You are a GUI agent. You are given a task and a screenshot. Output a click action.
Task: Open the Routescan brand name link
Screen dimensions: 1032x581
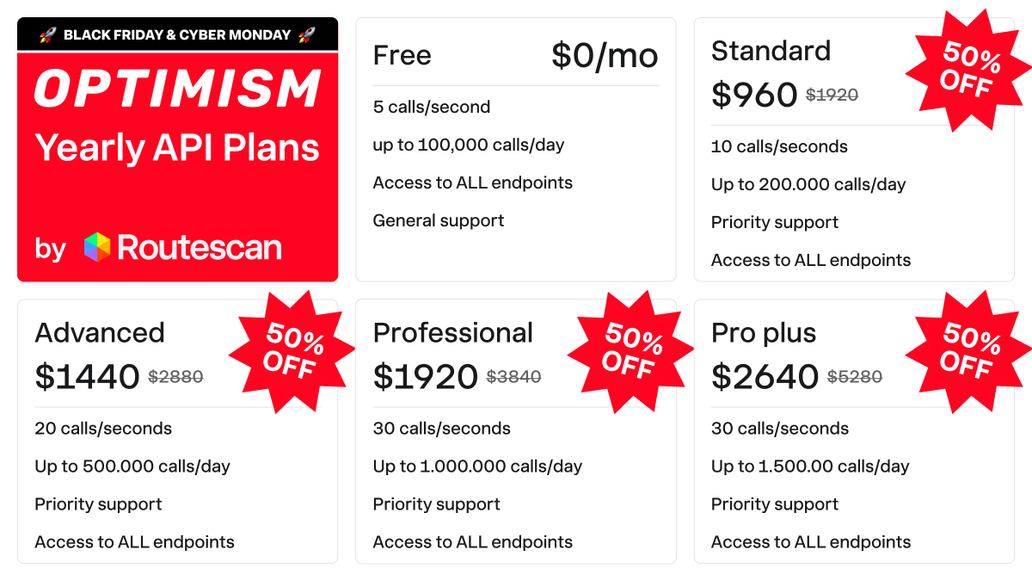(x=199, y=248)
